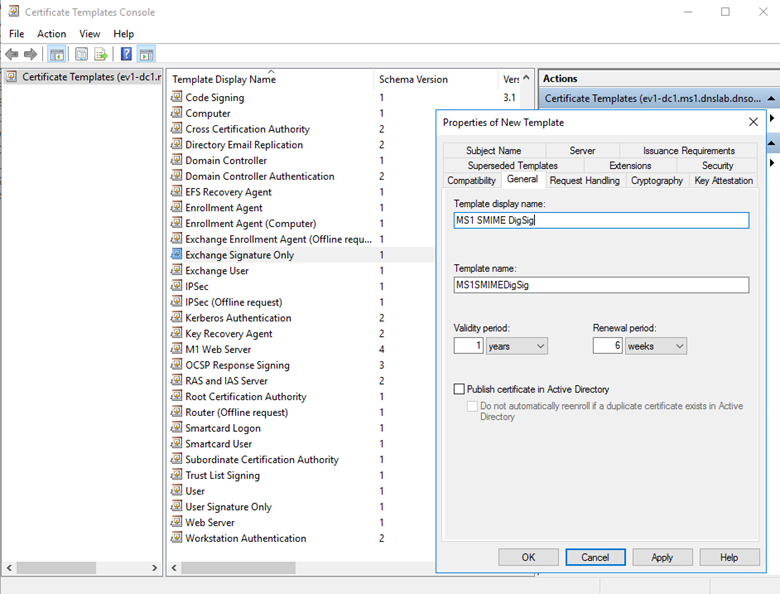Toggle the show/hide console tree icon
780x594 pixels.
click(58, 54)
